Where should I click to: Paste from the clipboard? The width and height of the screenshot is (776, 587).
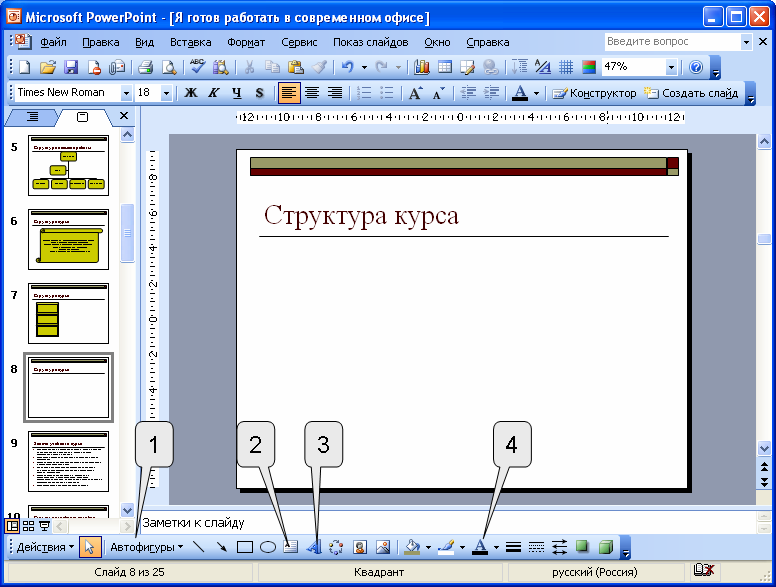click(x=295, y=67)
